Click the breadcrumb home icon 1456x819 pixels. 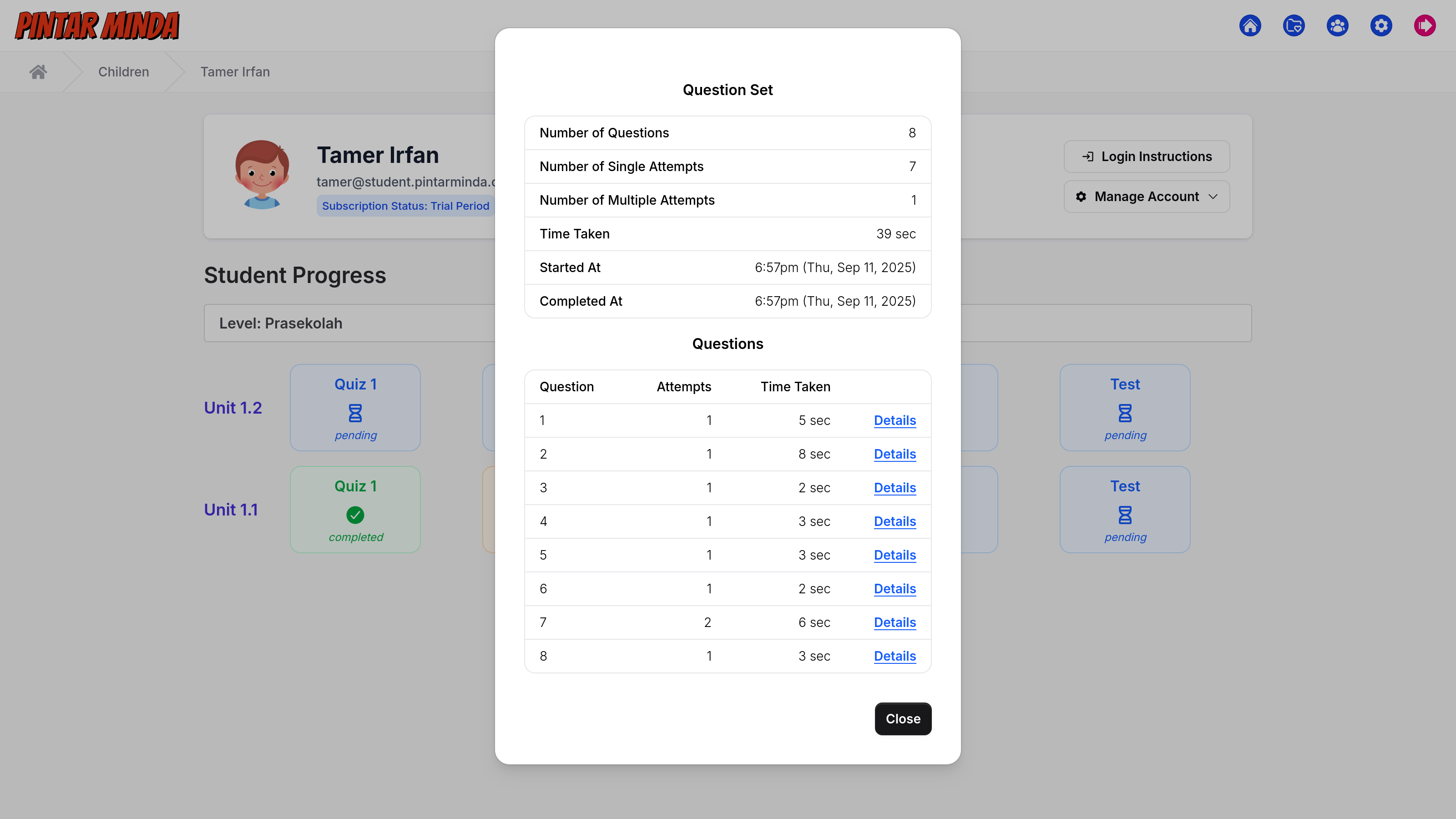pyautogui.click(x=38, y=72)
